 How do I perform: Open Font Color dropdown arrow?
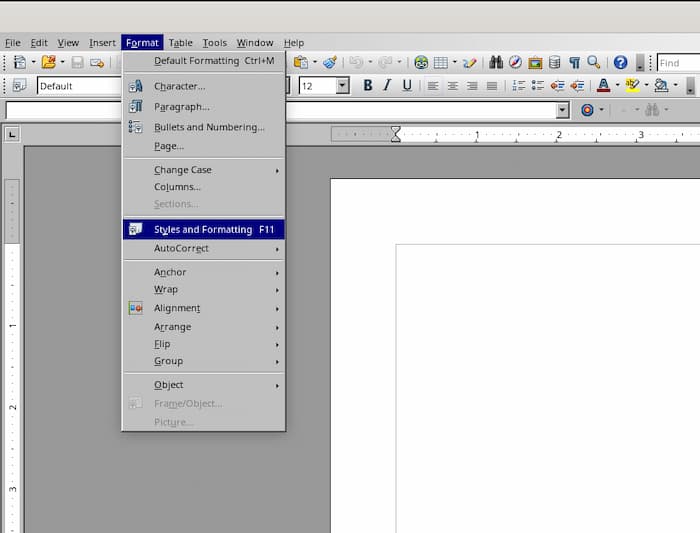coord(617,85)
